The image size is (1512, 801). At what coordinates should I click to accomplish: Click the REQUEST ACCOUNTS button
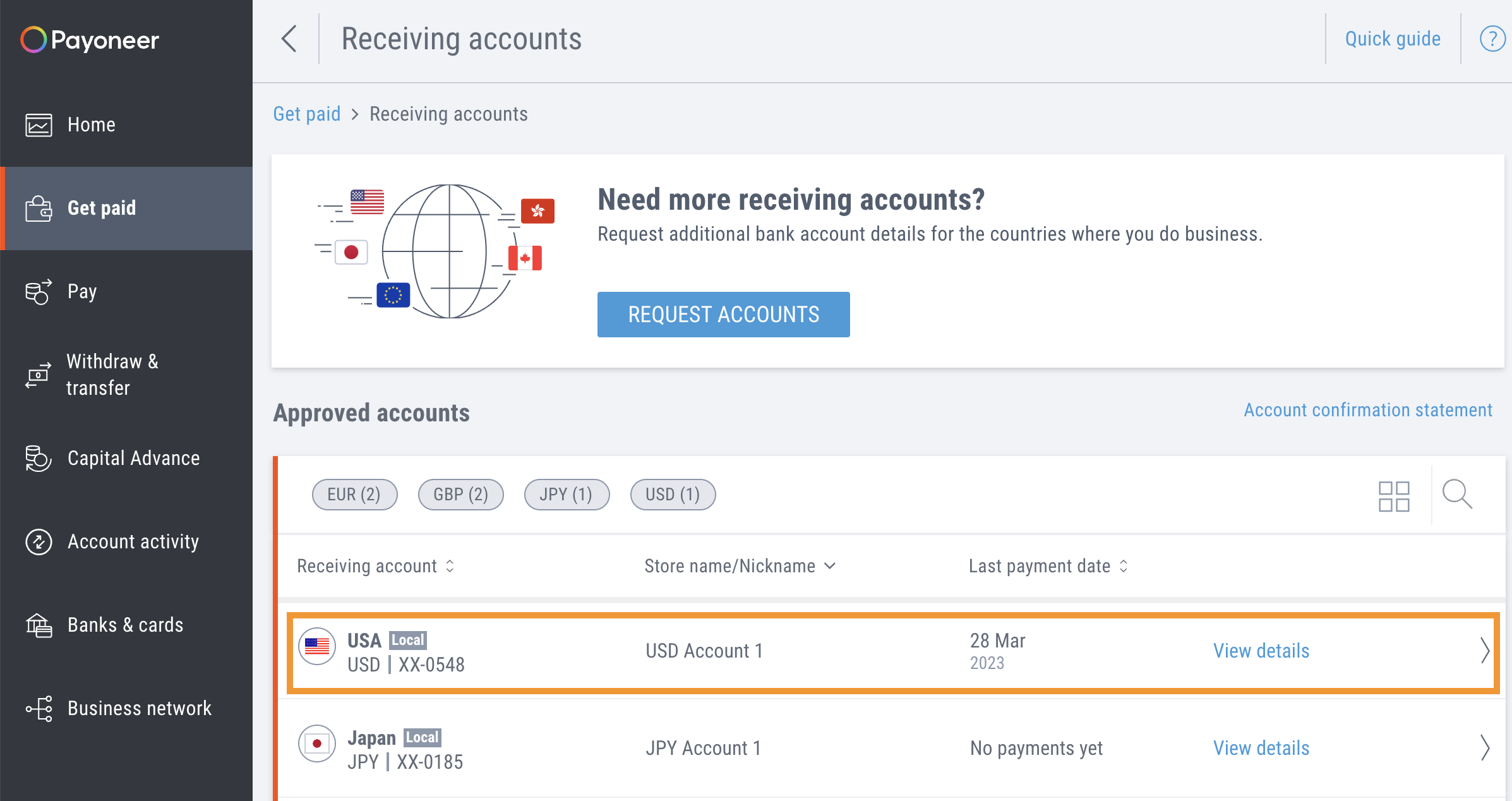tap(723, 315)
